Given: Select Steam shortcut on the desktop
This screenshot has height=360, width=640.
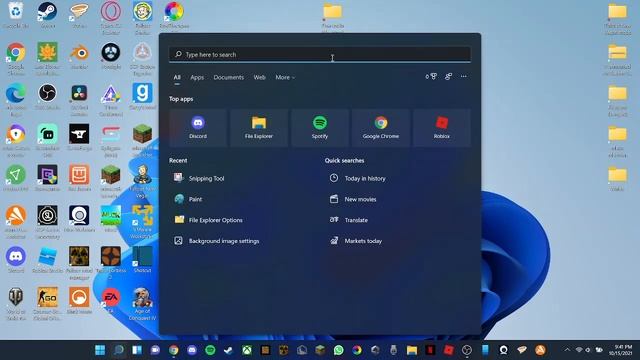Looking at the screenshot, I should click(x=47, y=15).
